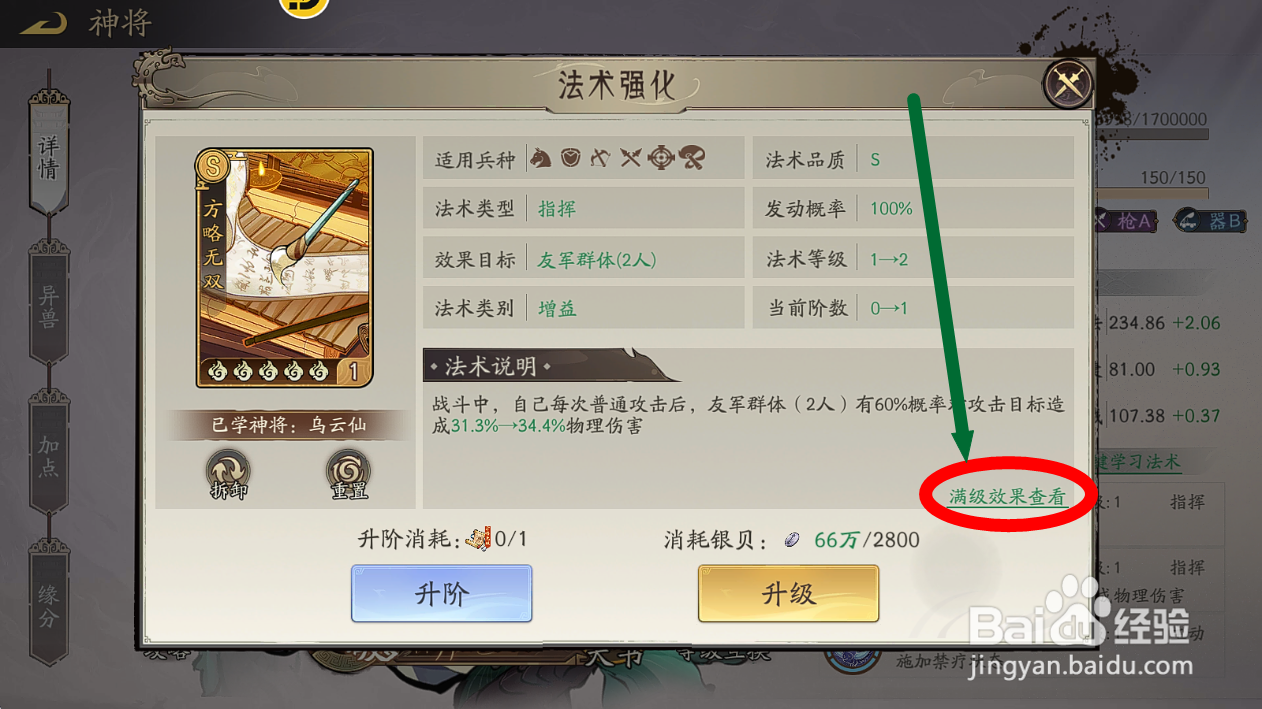Open the 详情 sidebar tab

pos(49,153)
